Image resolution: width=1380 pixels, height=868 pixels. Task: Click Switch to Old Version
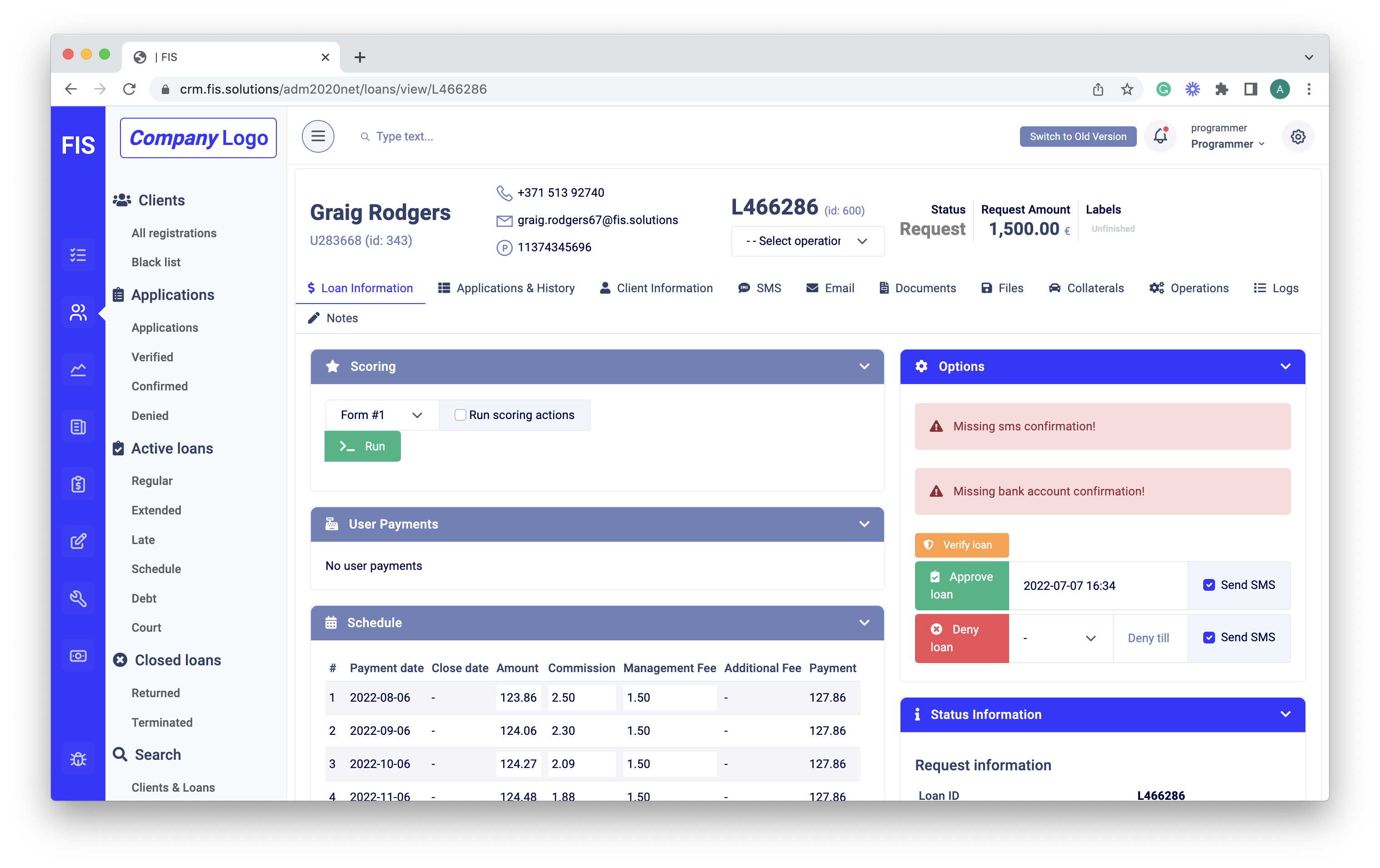(x=1077, y=136)
